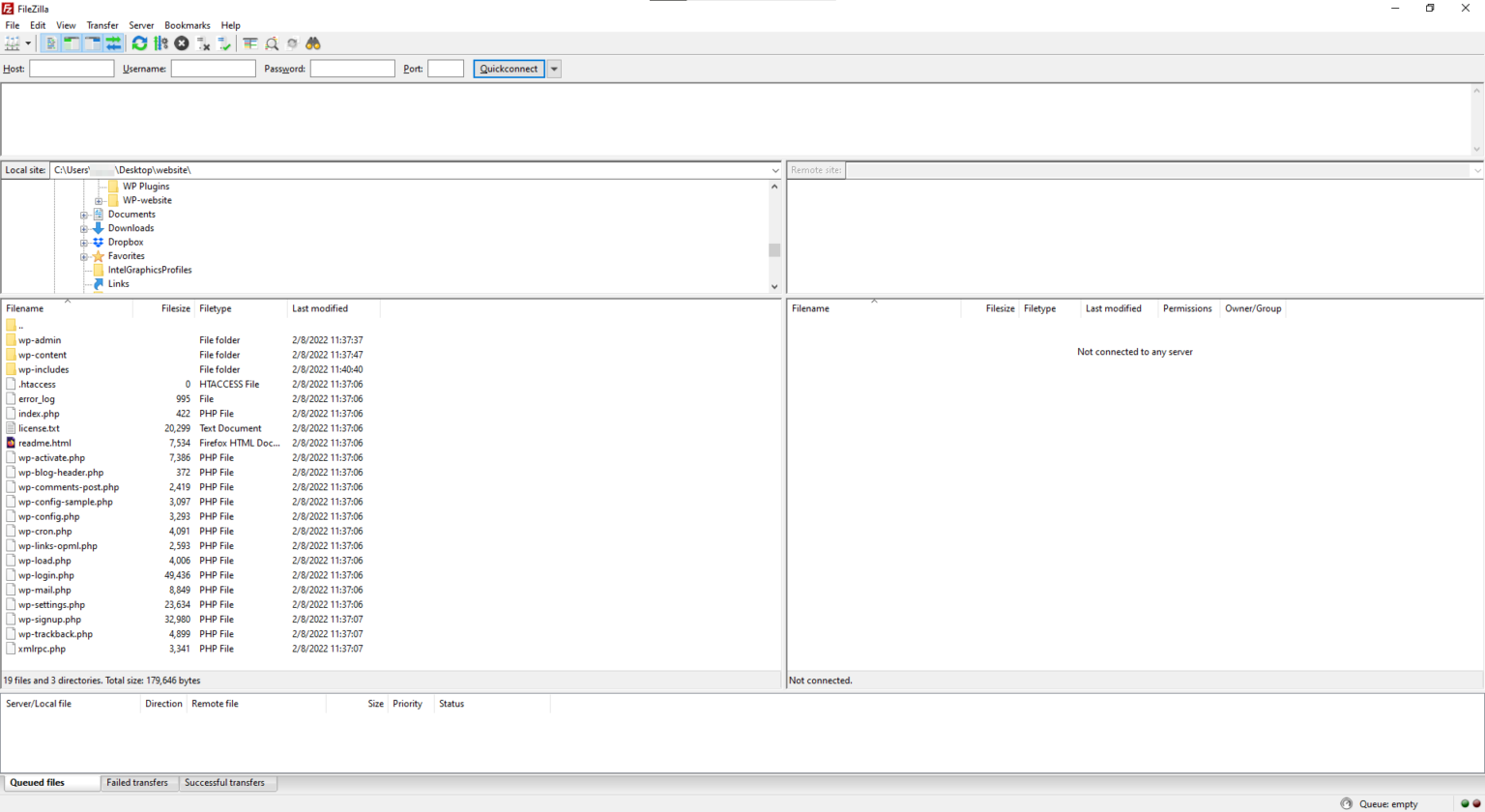
Task: Click the local tree vertical scrollbar thumb
Action: [x=774, y=249]
